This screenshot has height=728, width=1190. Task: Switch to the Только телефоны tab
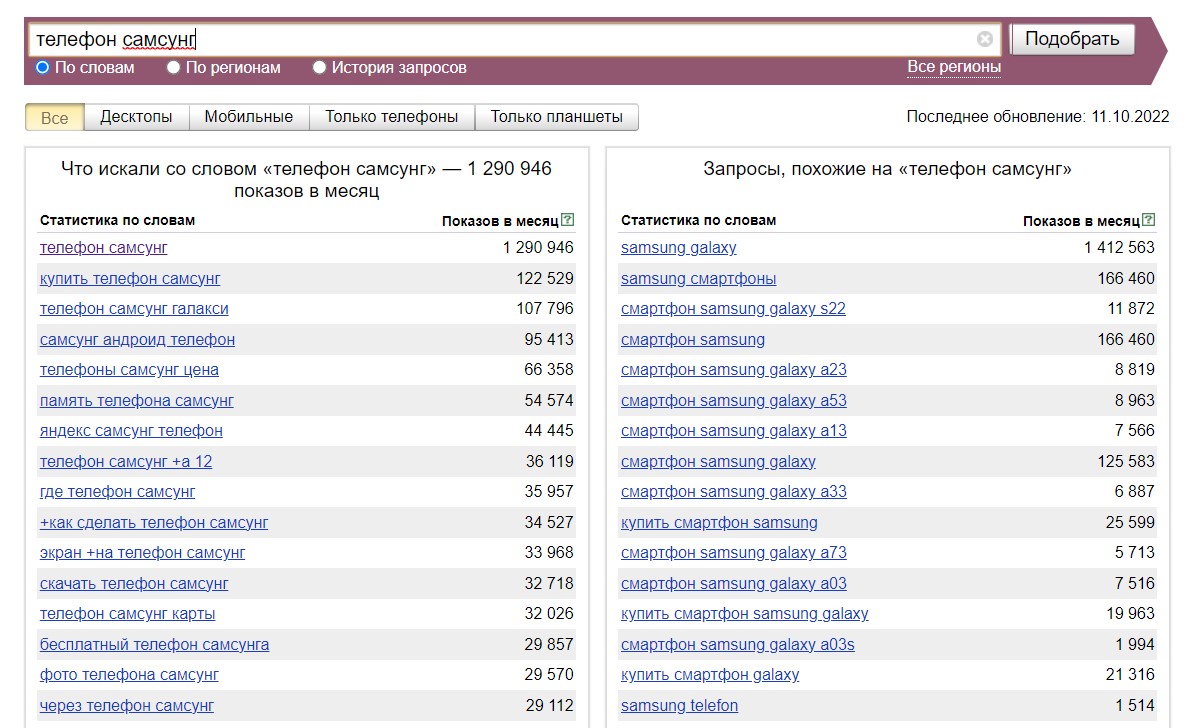pyautogui.click(x=392, y=117)
